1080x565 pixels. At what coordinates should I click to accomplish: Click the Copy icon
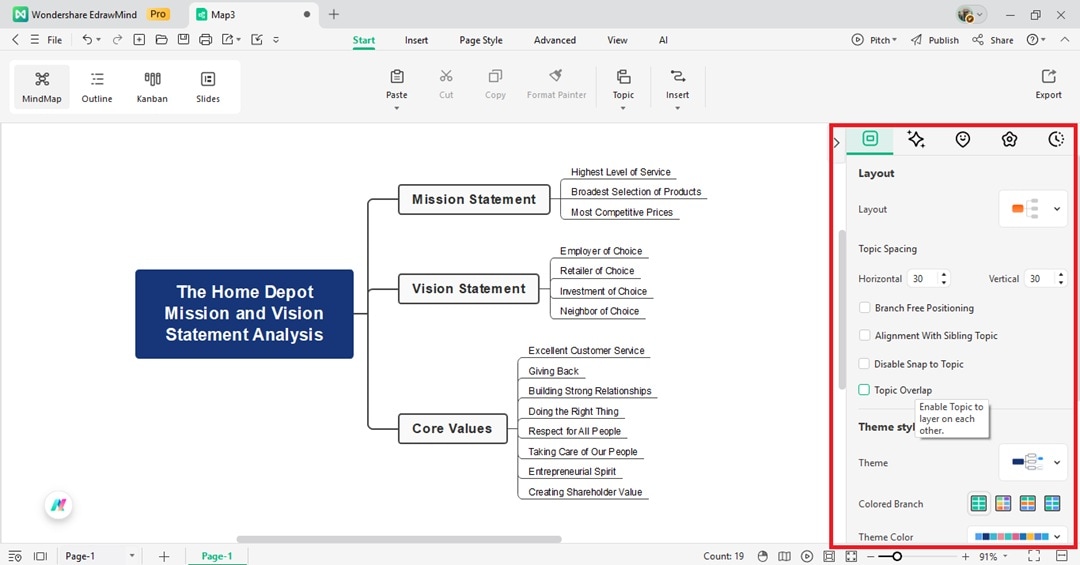click(495, 76)
